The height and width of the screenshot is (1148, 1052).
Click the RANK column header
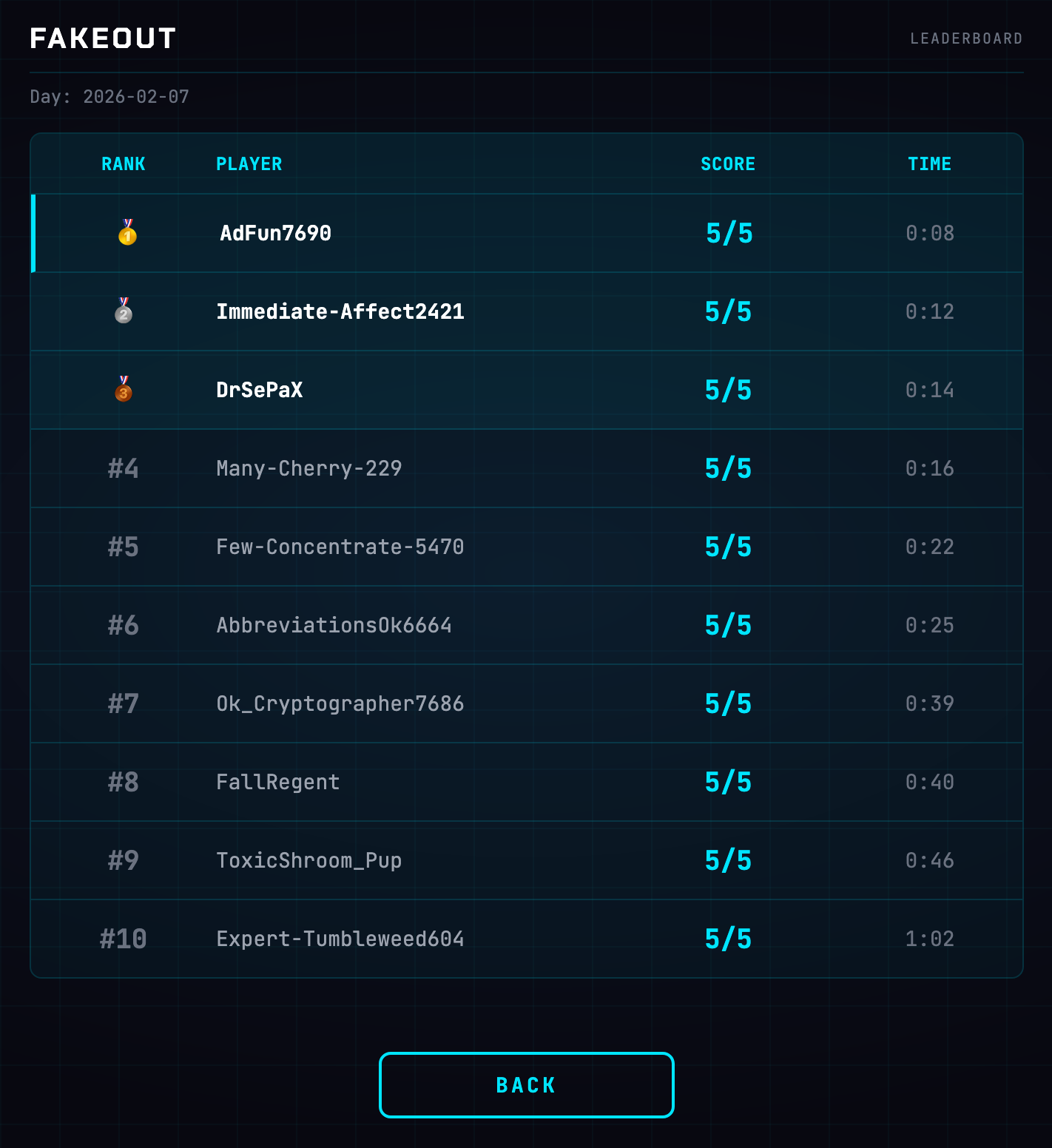pyautogui.click(x=124, y=163)
